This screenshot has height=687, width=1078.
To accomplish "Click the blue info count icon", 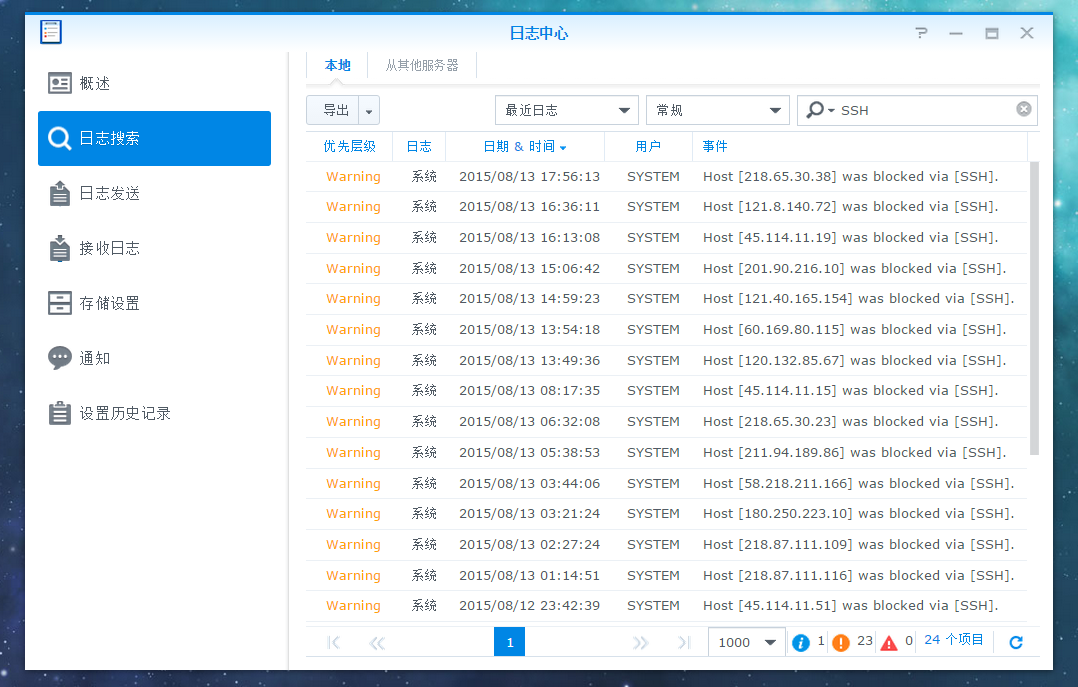I will pos(800,642).
